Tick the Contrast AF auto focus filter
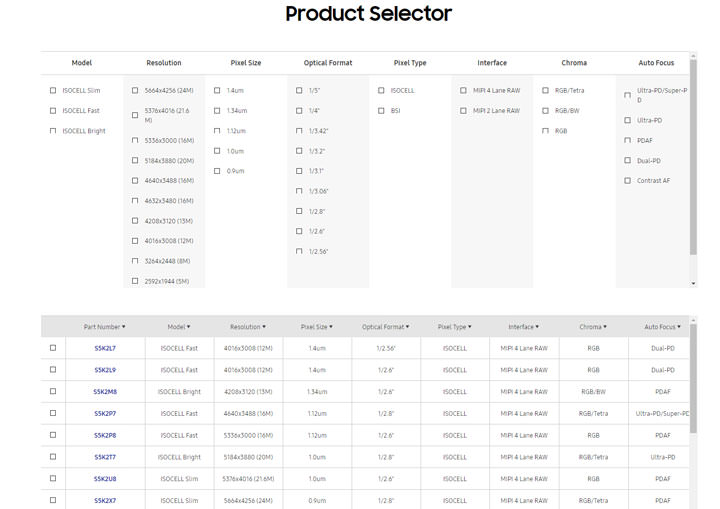 click(x=627, y=181)
